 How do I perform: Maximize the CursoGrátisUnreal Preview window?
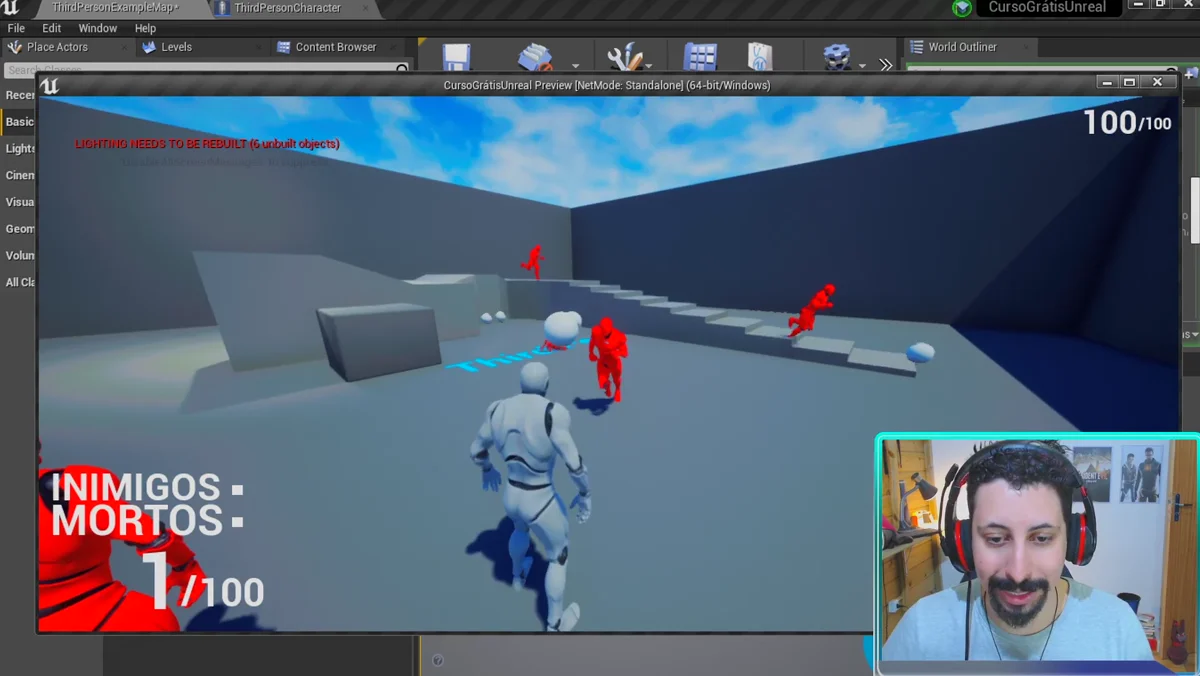click(1130, 83)
